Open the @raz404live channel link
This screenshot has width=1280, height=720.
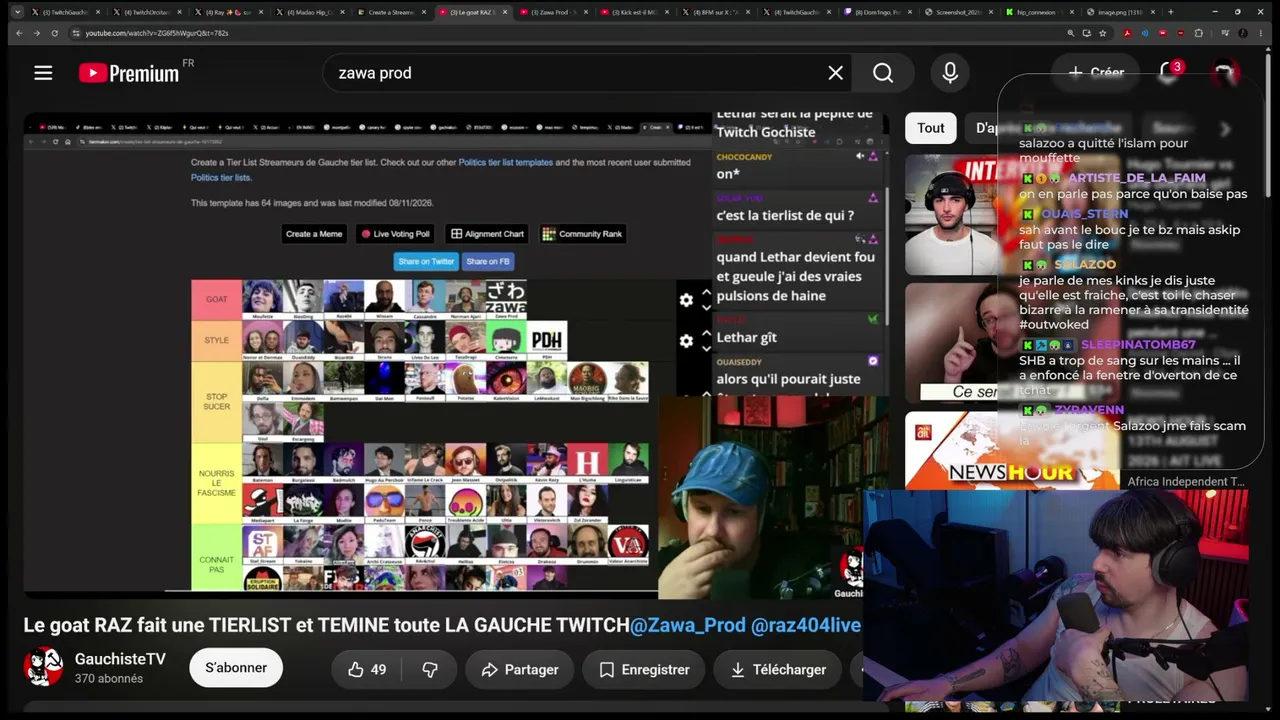(806, 625)
